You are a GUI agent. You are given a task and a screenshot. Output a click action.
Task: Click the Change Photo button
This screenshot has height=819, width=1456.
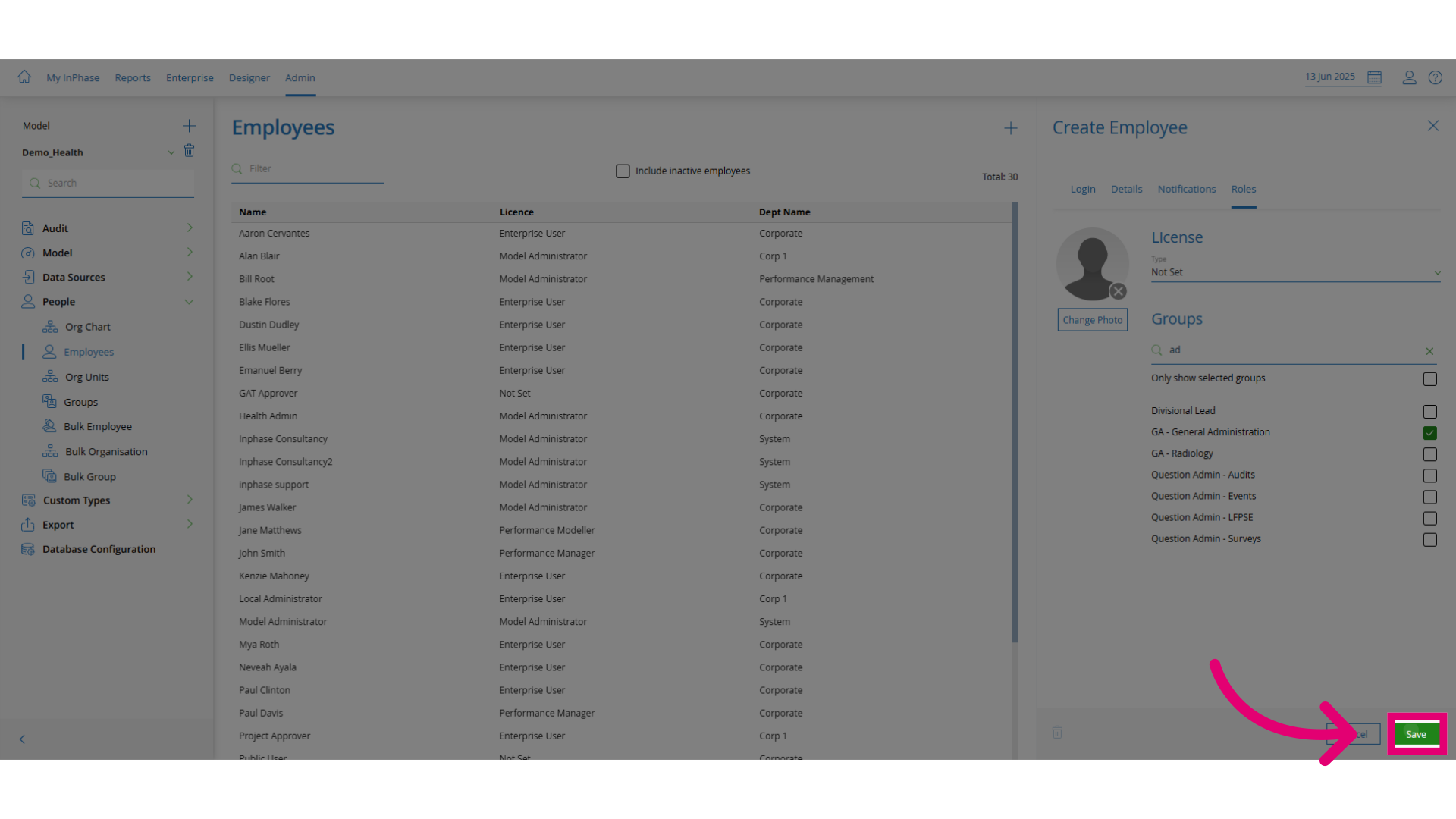click(1092, 320)
